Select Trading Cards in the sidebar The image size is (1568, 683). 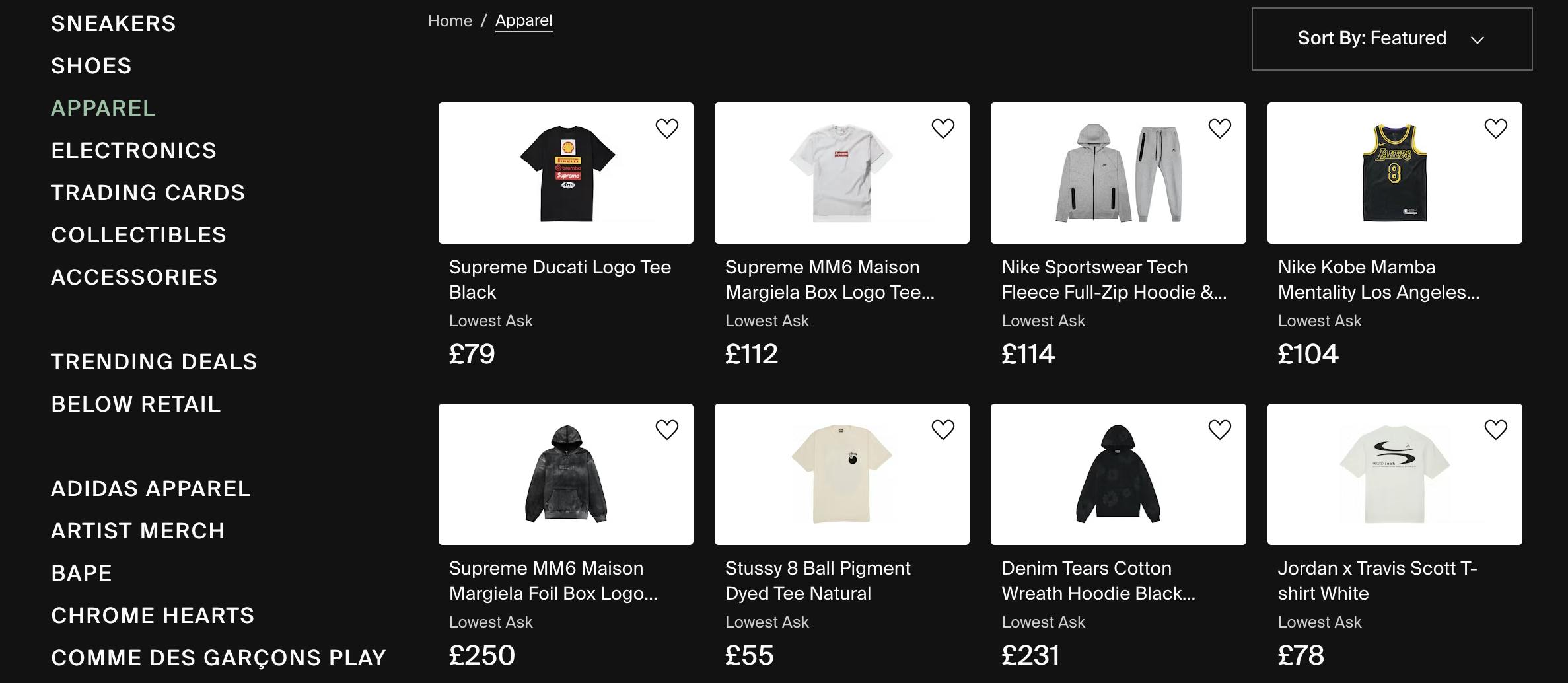pos(148,193)
